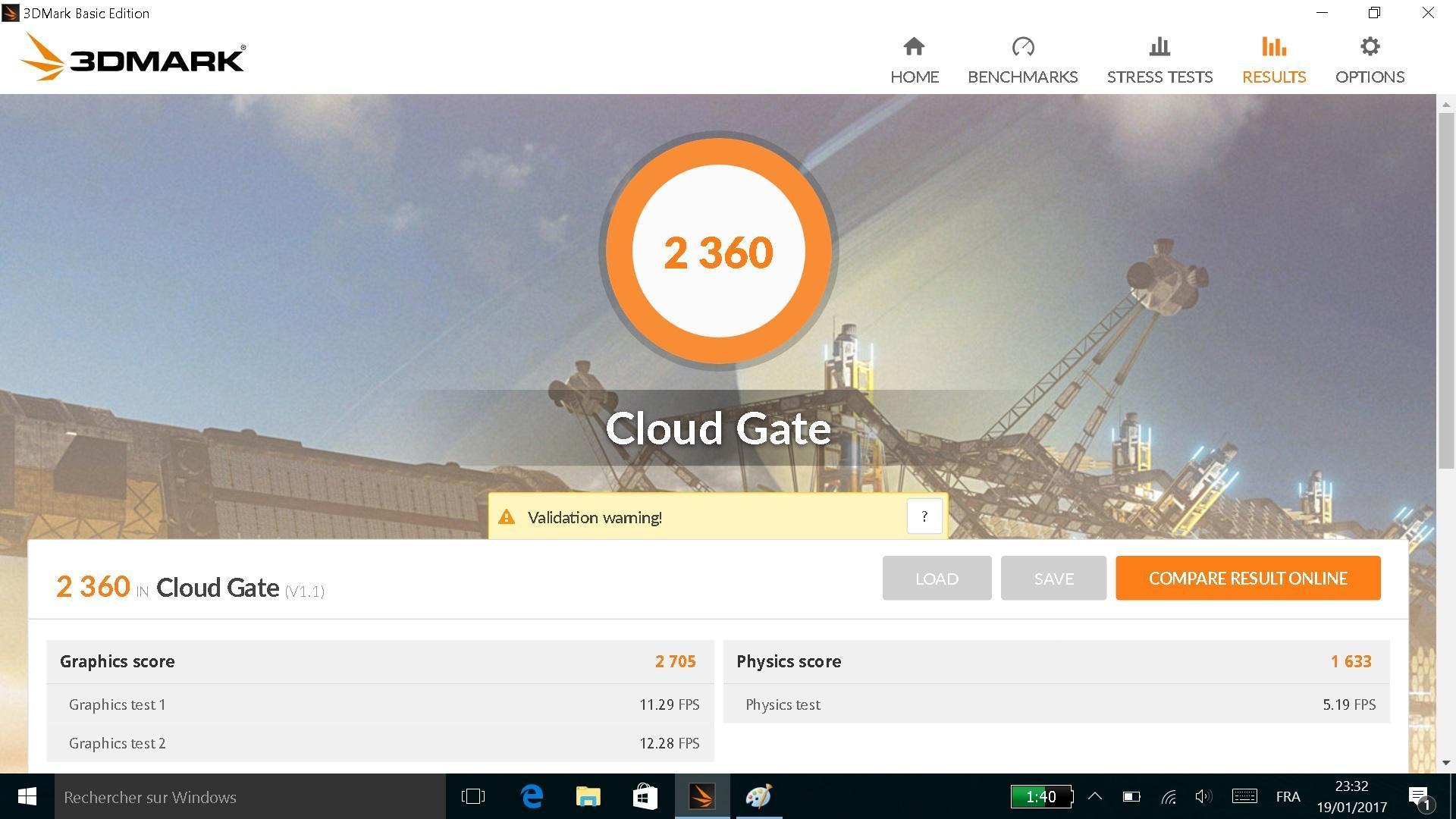Open Microsoft Edge from the taskbar
The image size is (1456, 819).
(532, 797)
